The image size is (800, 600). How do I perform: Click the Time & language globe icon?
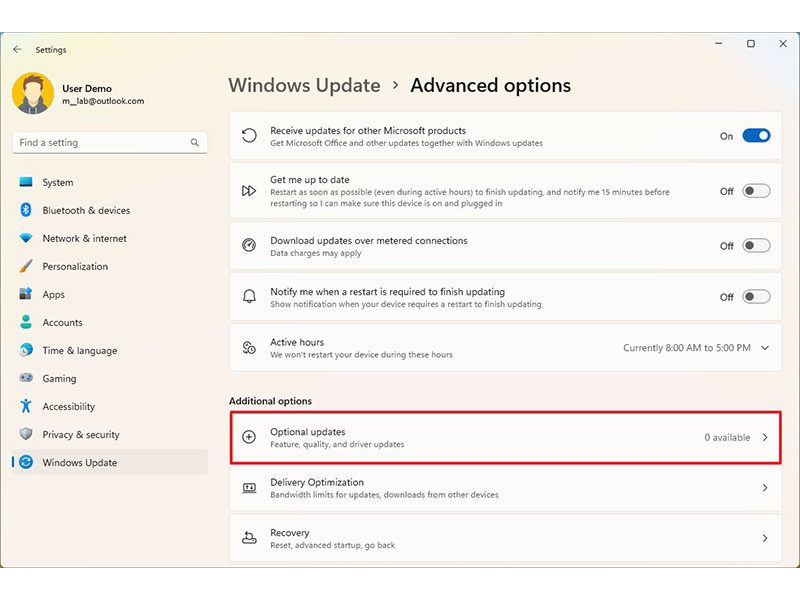pyautogui.click(x=26, y=350)
